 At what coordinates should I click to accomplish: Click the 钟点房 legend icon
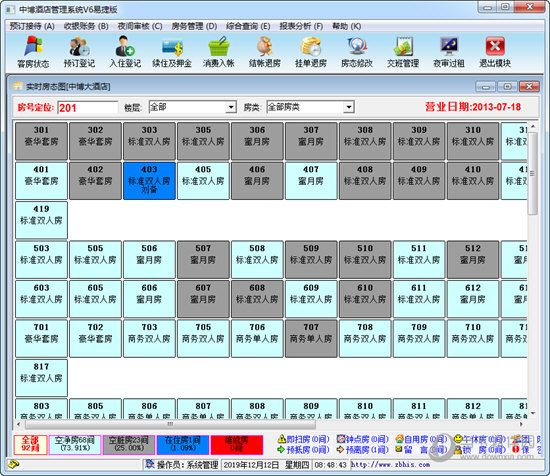[340, 439]
